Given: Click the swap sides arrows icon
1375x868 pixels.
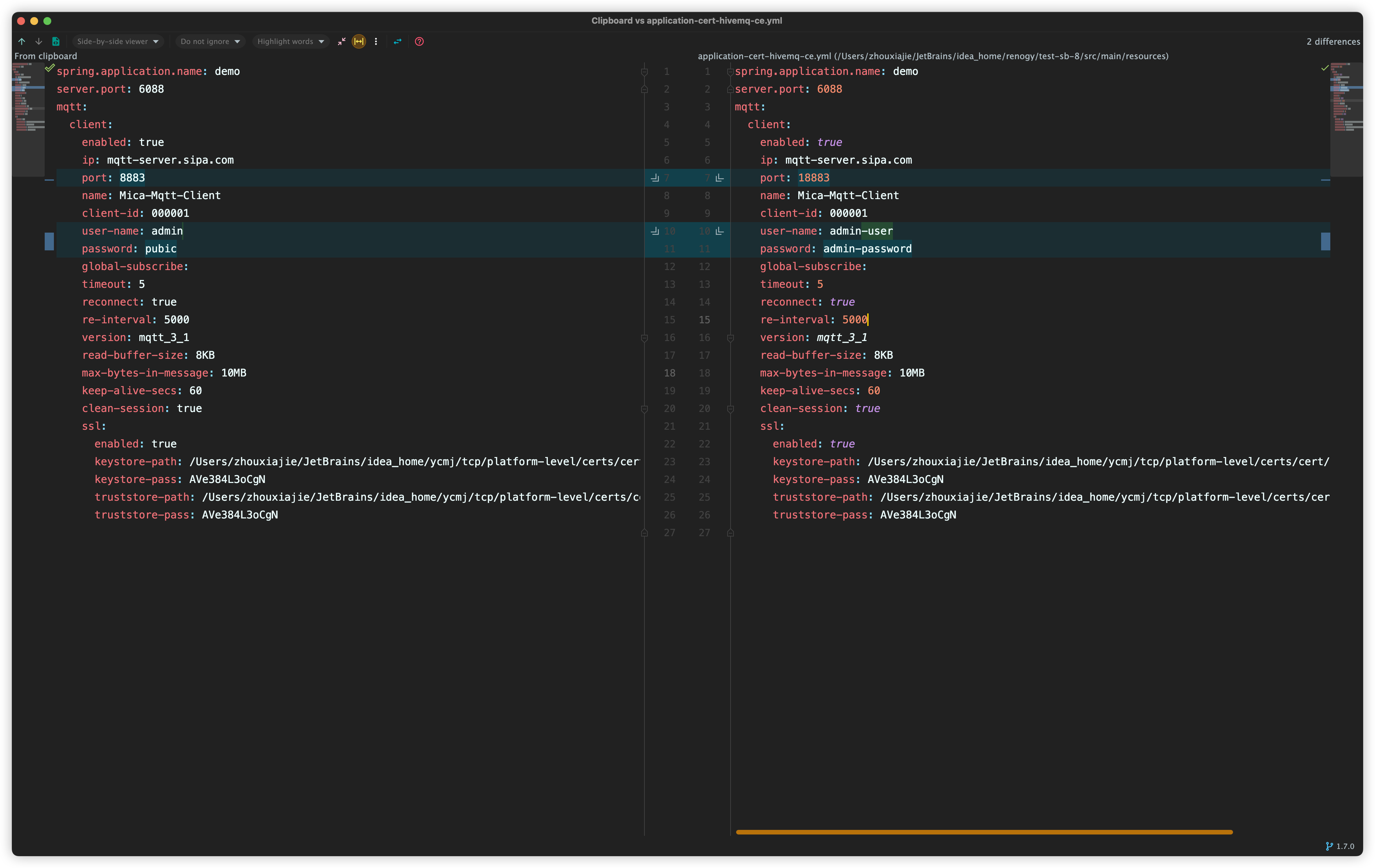Looking at the screenshot, I should (x=397, y=41).
